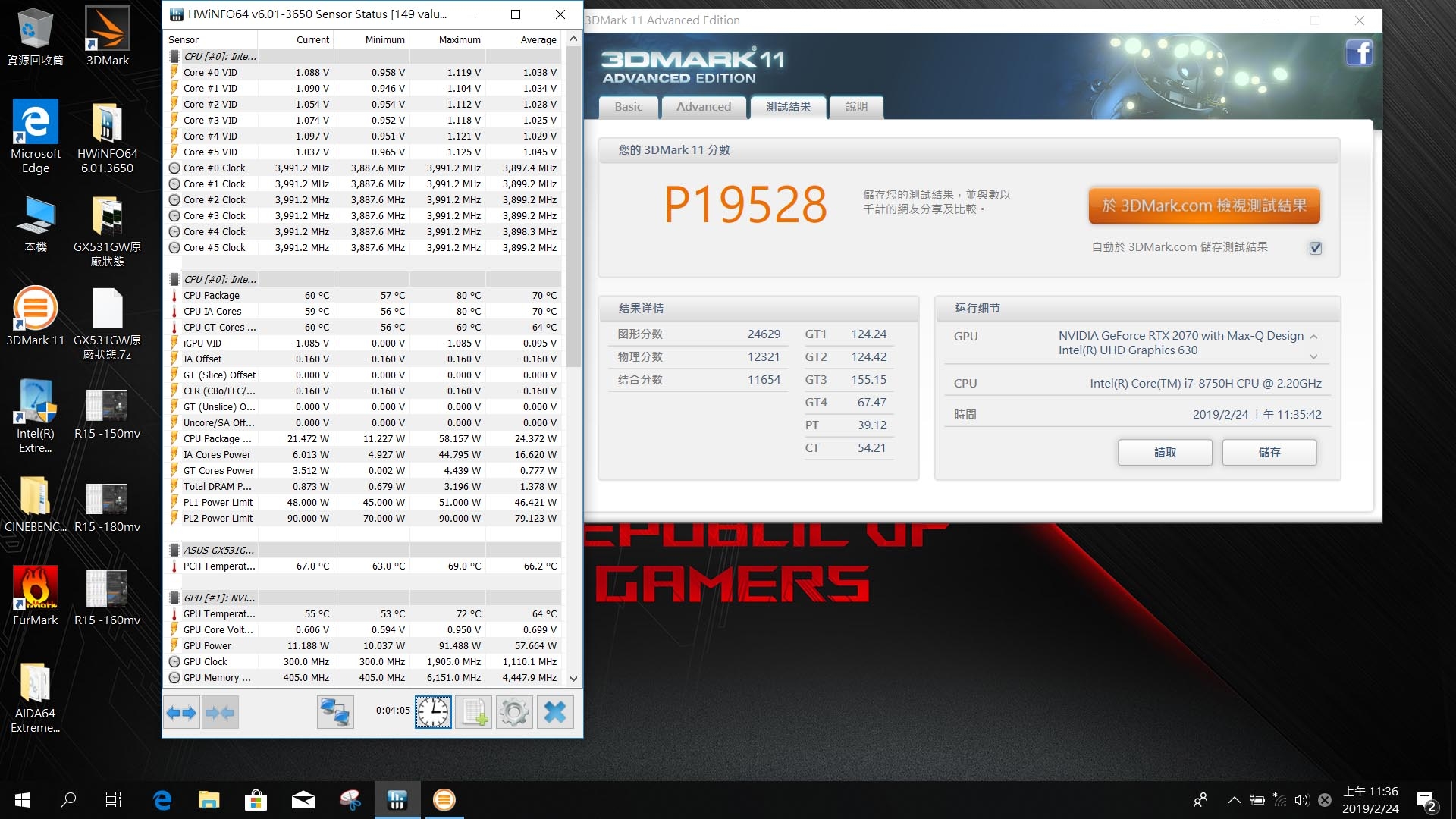Image resolution: width=1456 pixels, height=819 pixels.
Task: Click Maximum column header in HWiNFO
Action: [447, 39]
